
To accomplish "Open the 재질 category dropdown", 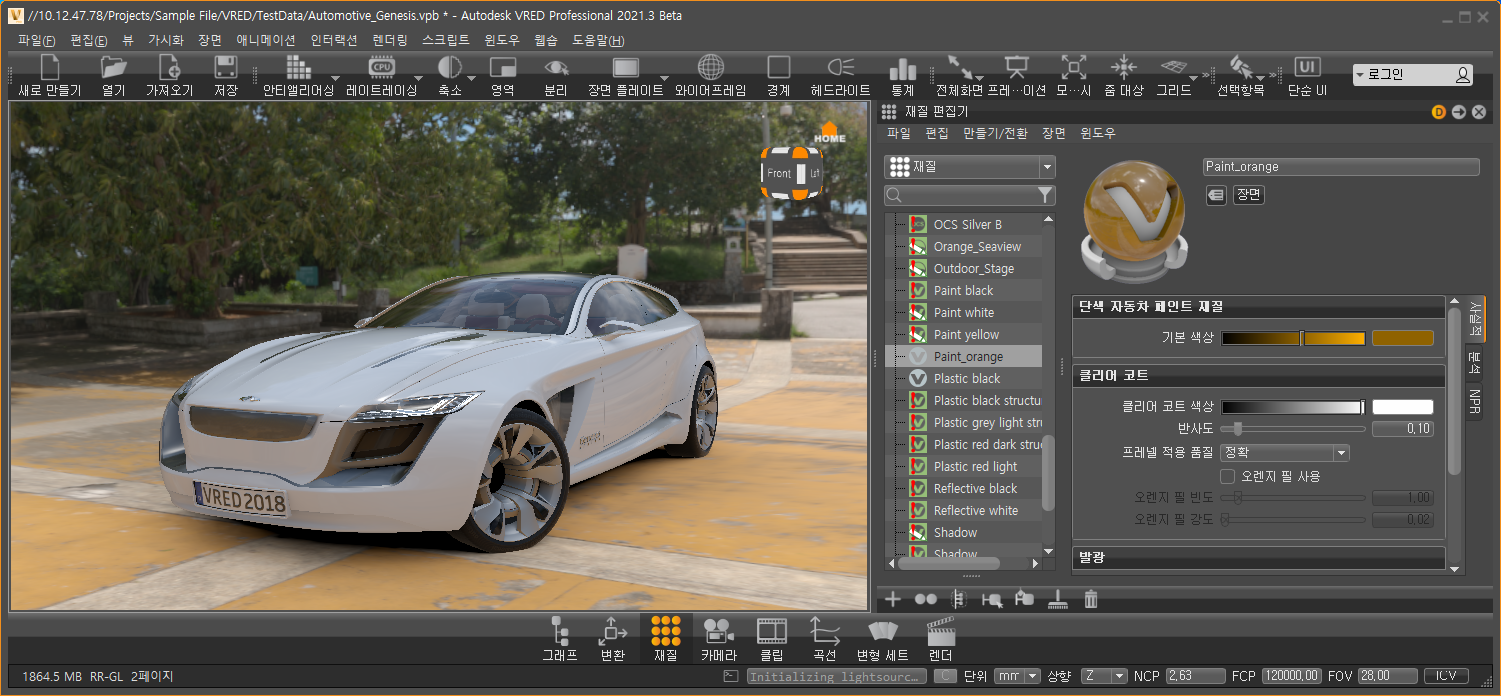I will click(x=969, y=167).
